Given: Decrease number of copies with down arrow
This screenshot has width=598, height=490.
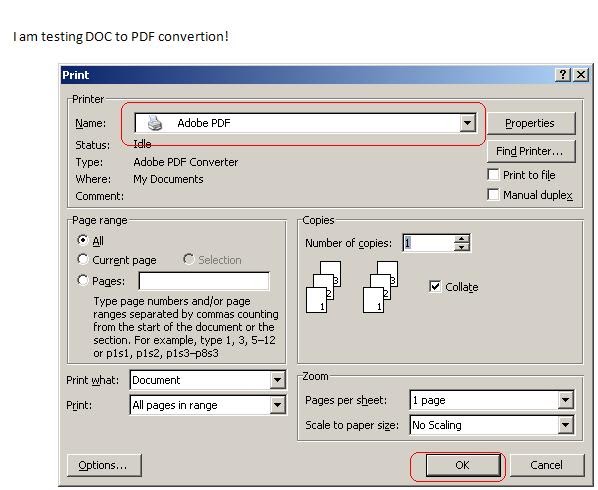Looking at the screenshot, I should 461,247.
